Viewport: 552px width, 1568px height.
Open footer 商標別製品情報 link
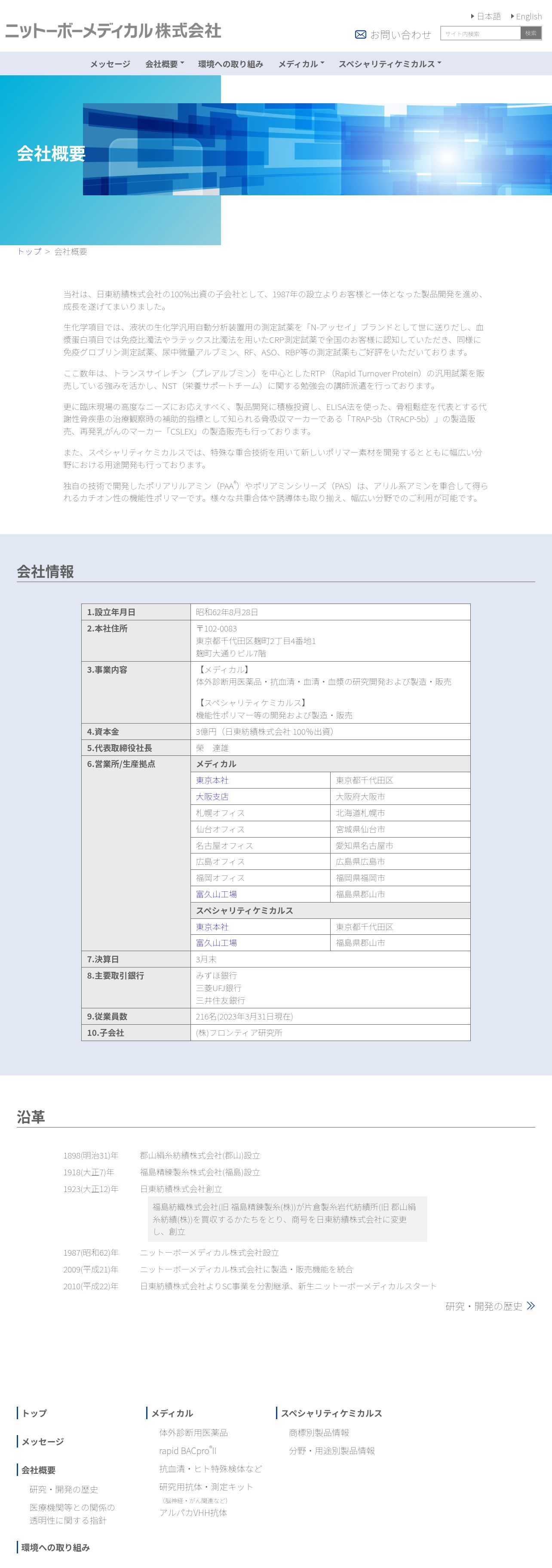coord(319,1433)
